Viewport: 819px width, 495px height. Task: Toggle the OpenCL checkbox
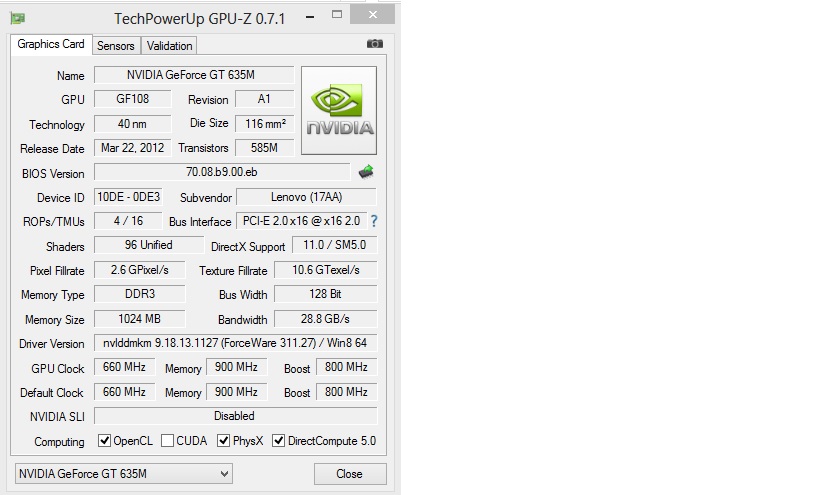coord(104,441)
